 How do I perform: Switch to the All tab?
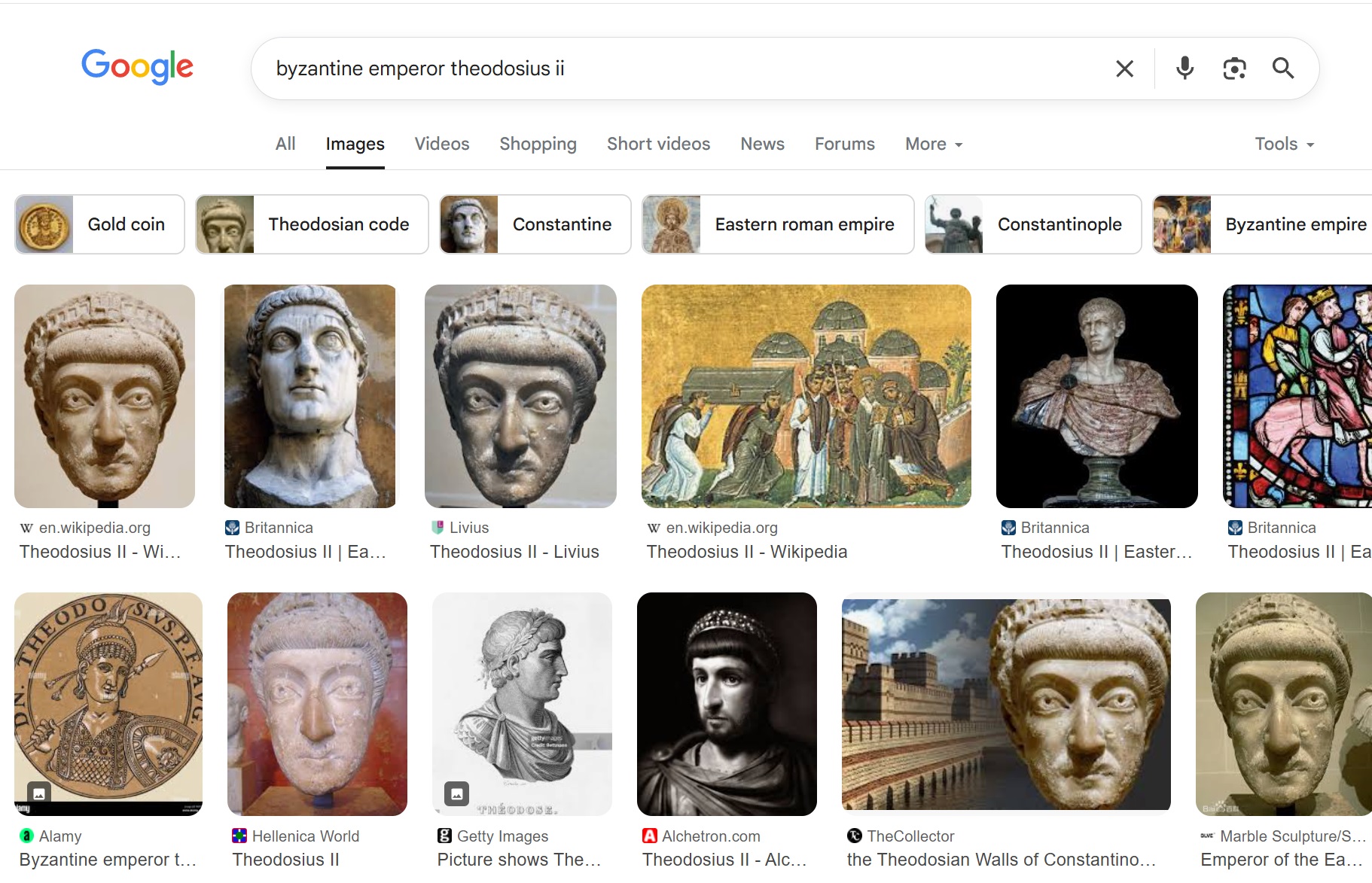tap(285, 144)
